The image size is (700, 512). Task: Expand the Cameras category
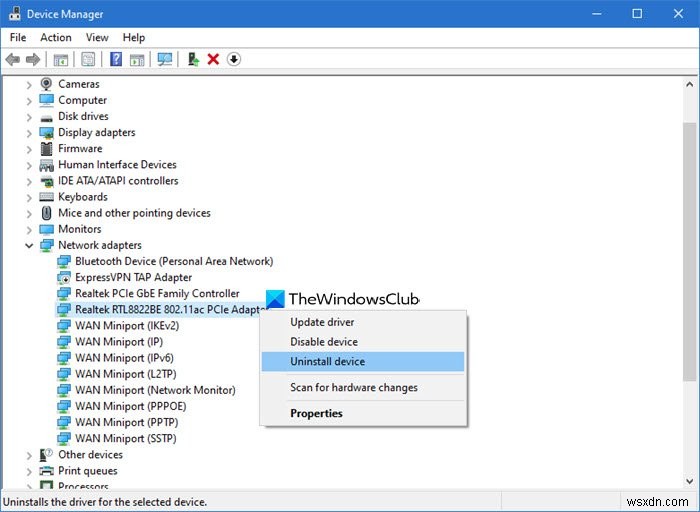point(29,84)
